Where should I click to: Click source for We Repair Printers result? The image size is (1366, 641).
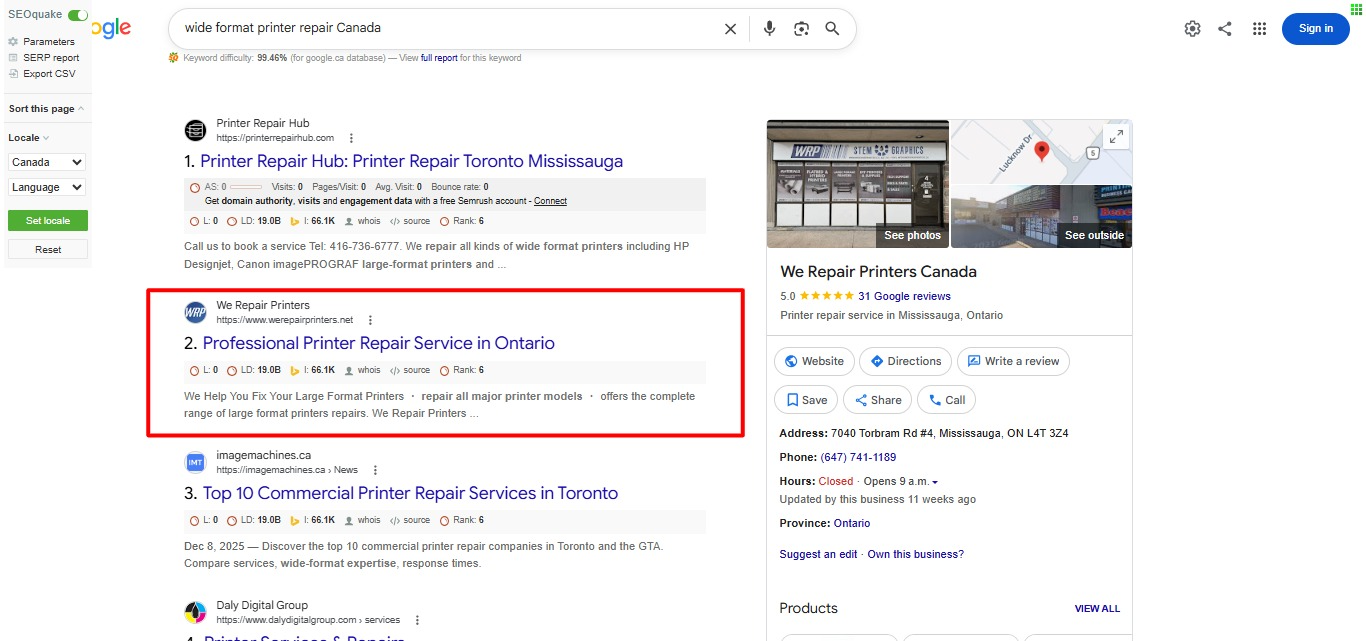click(410, 370)
